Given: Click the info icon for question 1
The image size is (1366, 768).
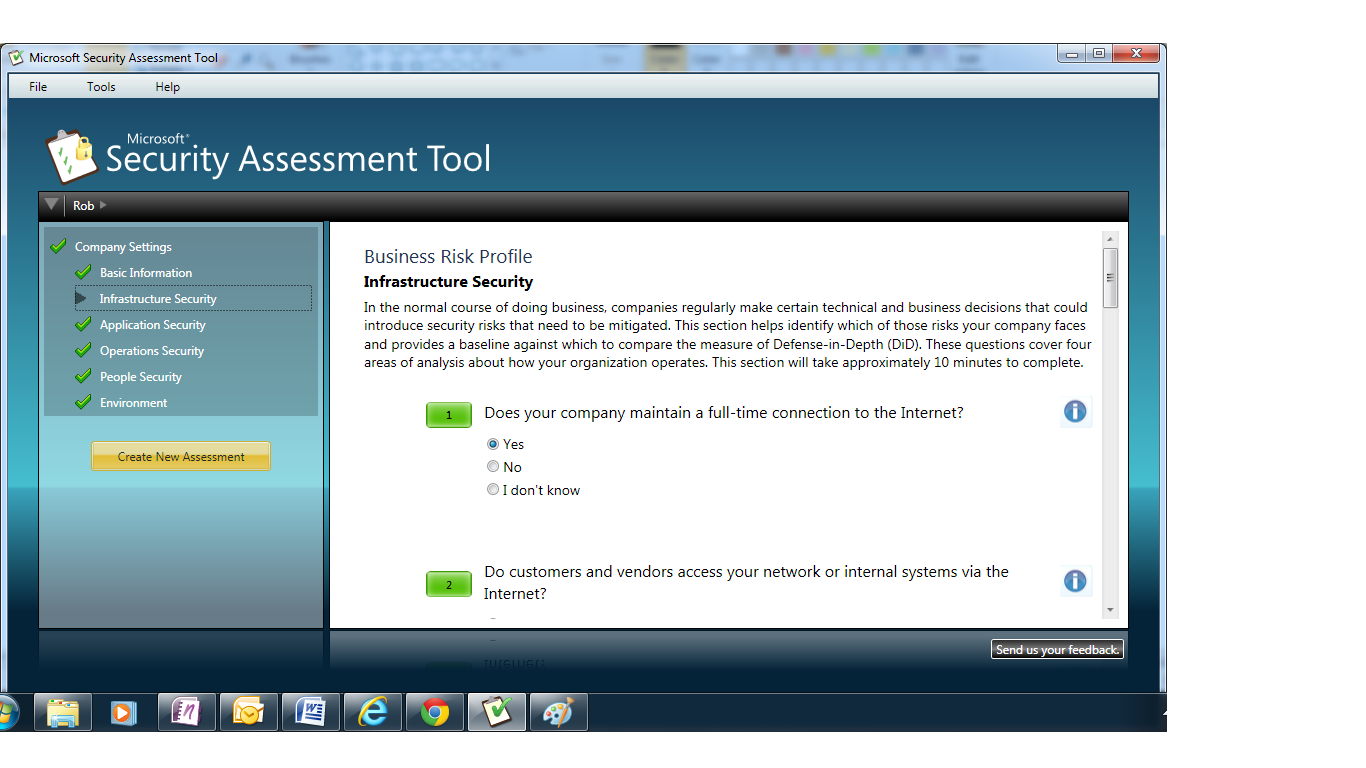Looking at the screenshot, I should pyautogui.click(x=1075, y=411).
